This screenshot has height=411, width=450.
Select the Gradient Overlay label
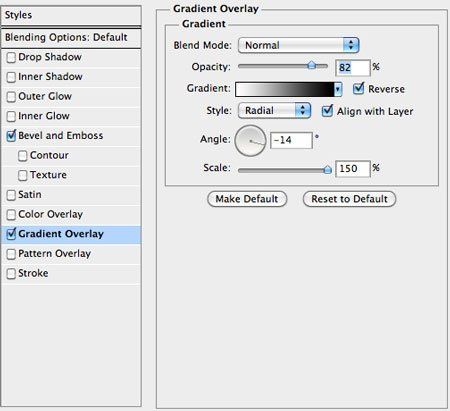pos(61,234)
